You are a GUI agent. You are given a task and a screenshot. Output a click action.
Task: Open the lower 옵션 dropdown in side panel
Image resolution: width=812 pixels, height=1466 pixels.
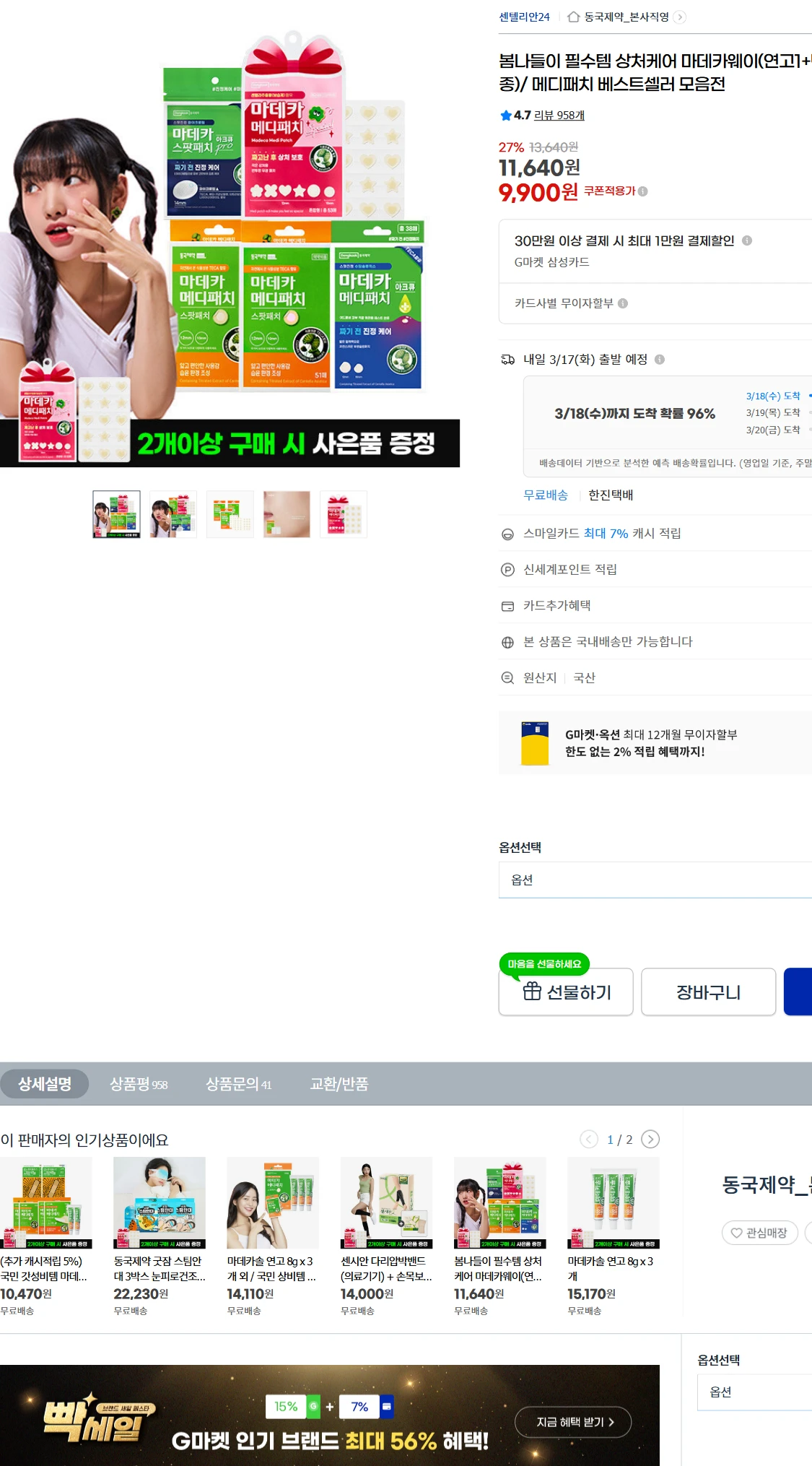(754, 1392)
